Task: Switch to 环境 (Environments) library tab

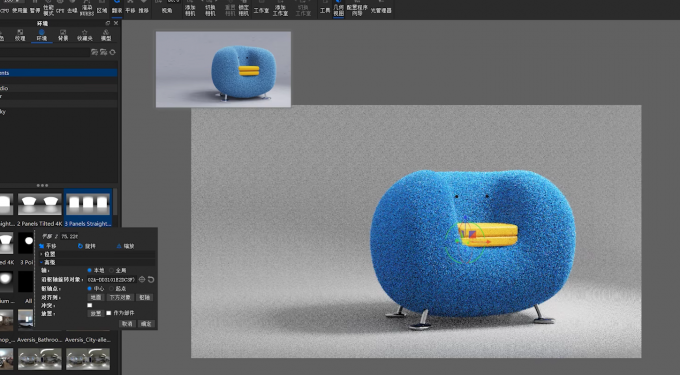Action: click(42, 35)
